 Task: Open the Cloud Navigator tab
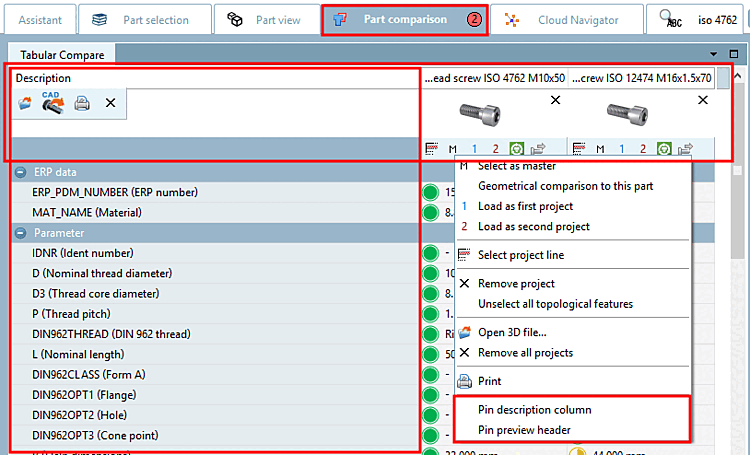pos(567,20)
